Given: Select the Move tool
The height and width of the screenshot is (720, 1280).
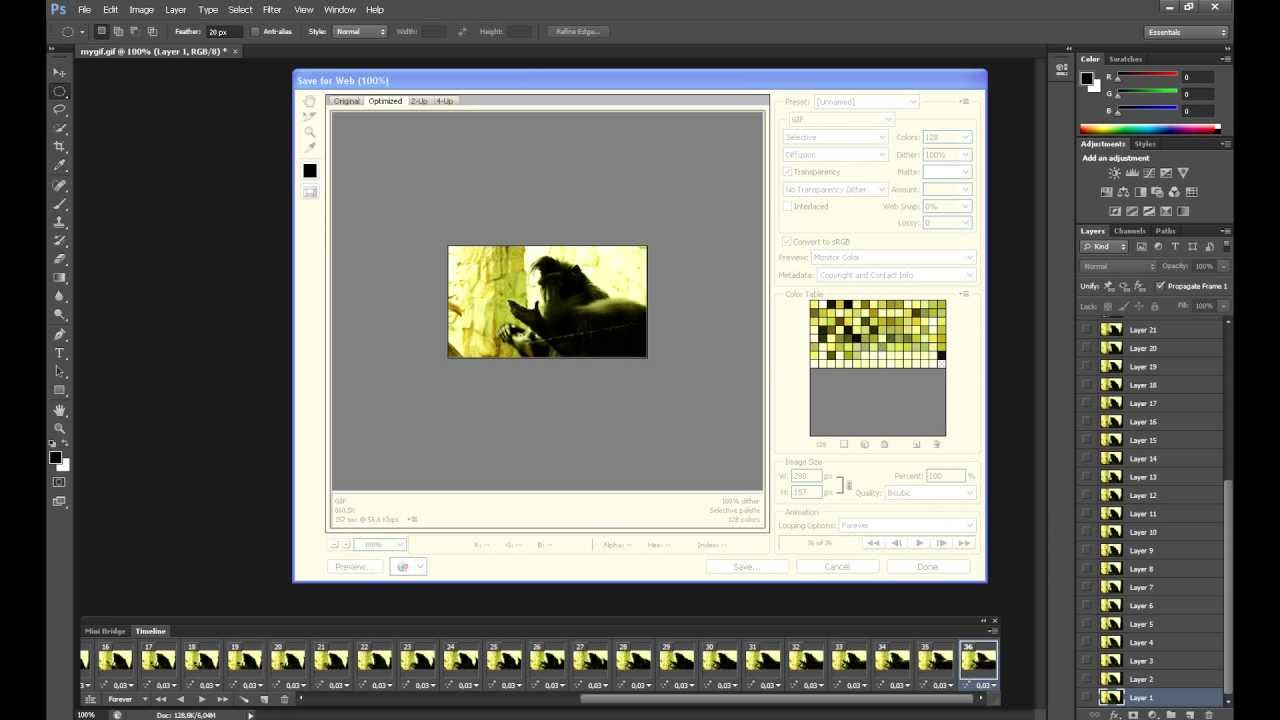Looking at the screenshot, I should pos(60,73).
